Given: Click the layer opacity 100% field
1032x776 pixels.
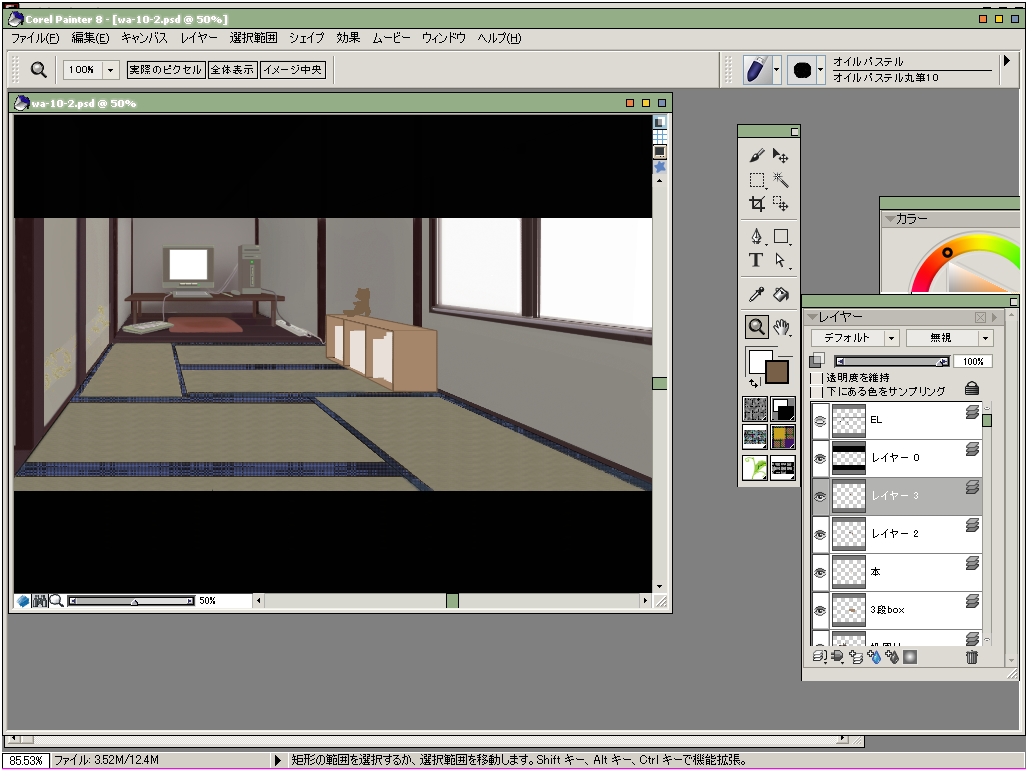Looking at the screenshot, I should click(x=973, y=361).
